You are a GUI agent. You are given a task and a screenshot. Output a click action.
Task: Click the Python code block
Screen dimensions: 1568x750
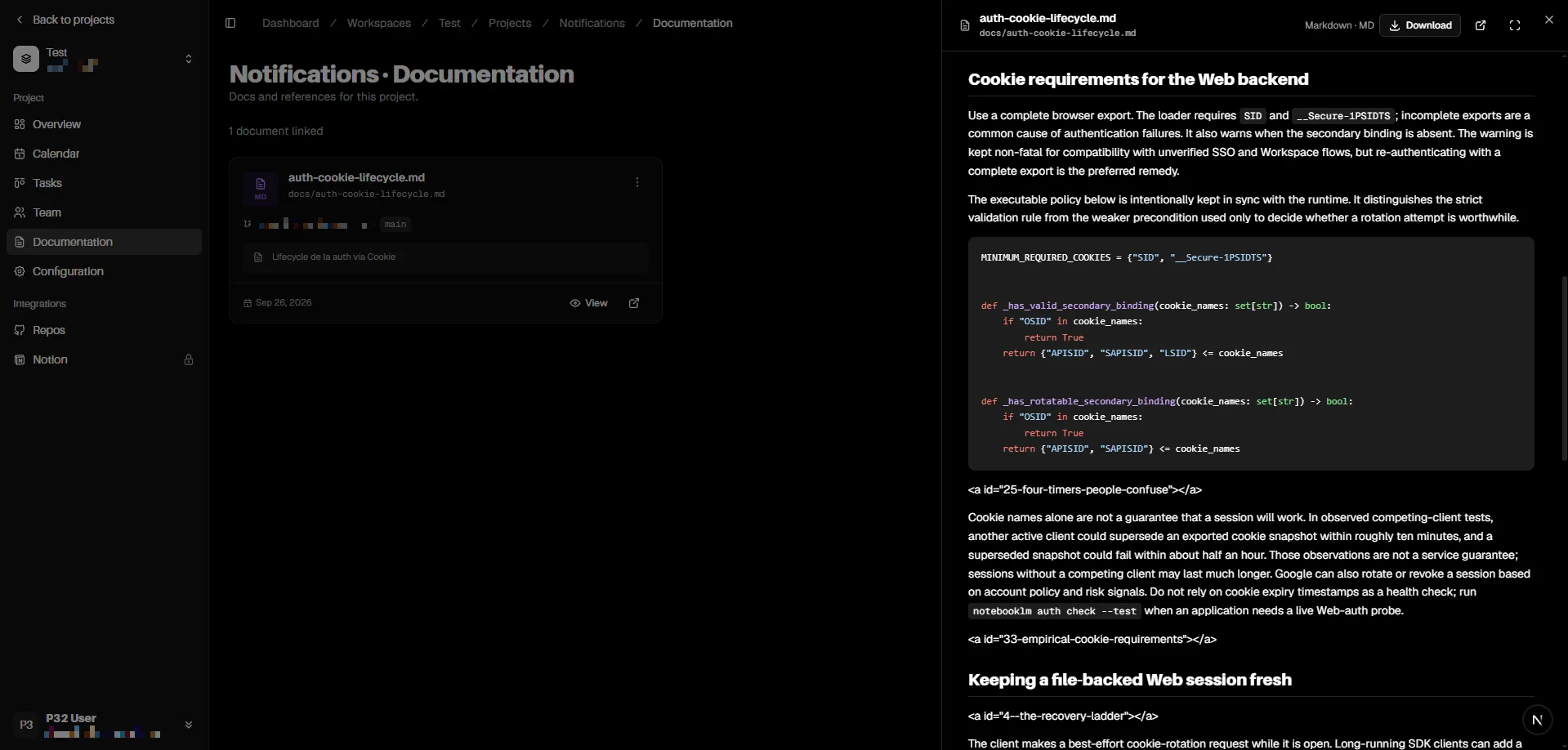[1251, 354]
